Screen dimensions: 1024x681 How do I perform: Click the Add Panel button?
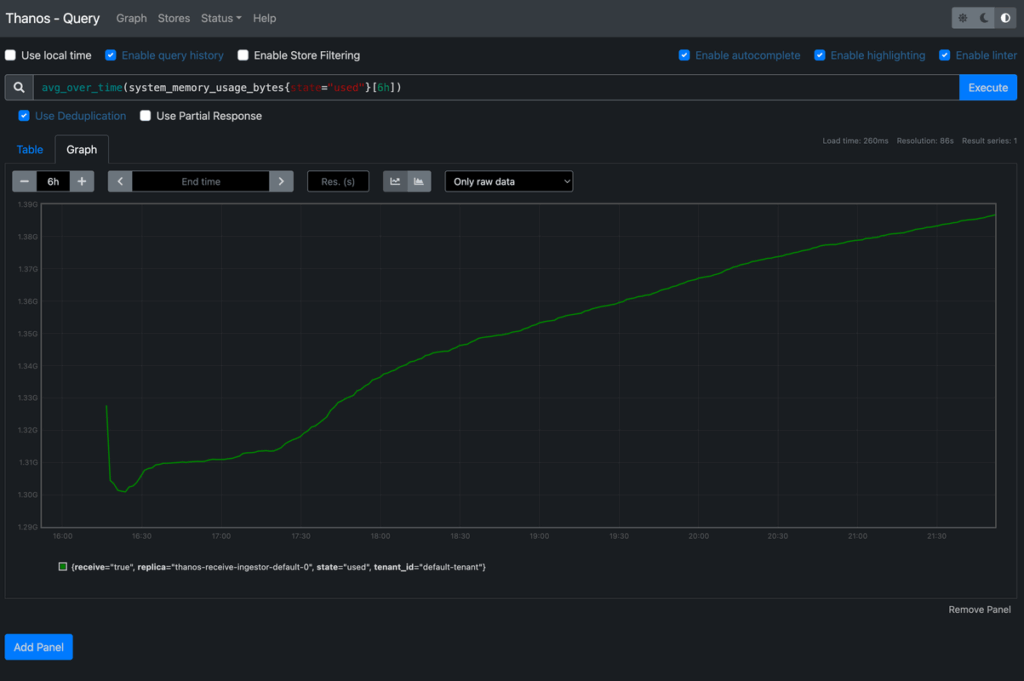(39, 647)
